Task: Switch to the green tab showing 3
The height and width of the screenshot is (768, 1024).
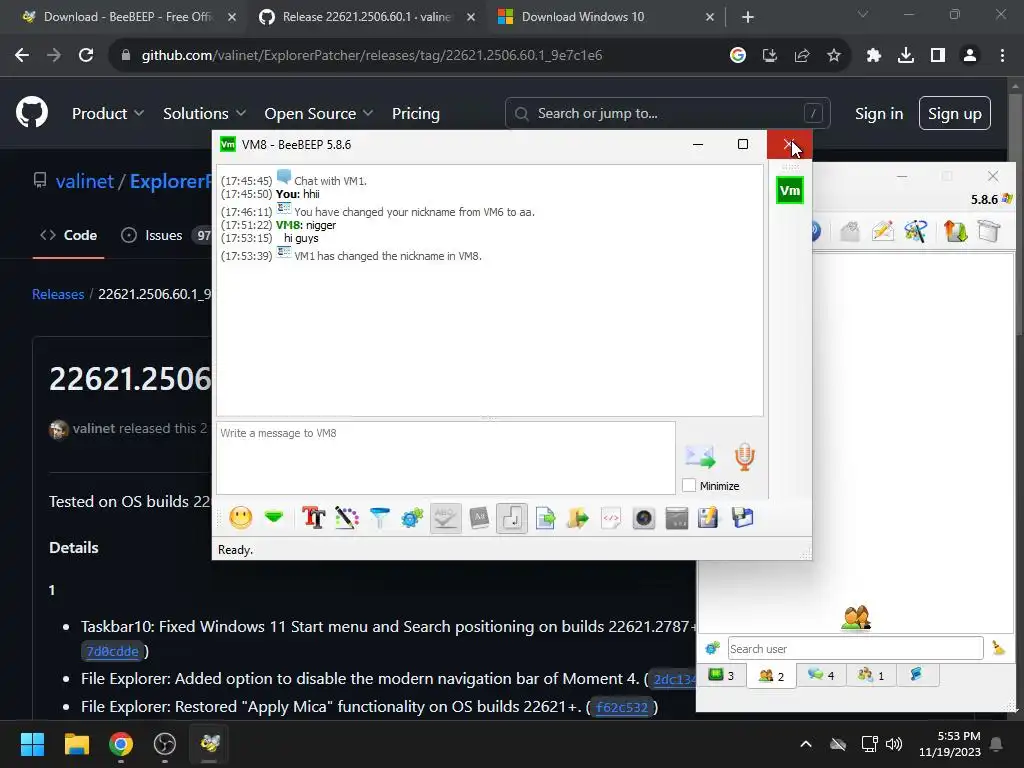Action: [721, 675]
